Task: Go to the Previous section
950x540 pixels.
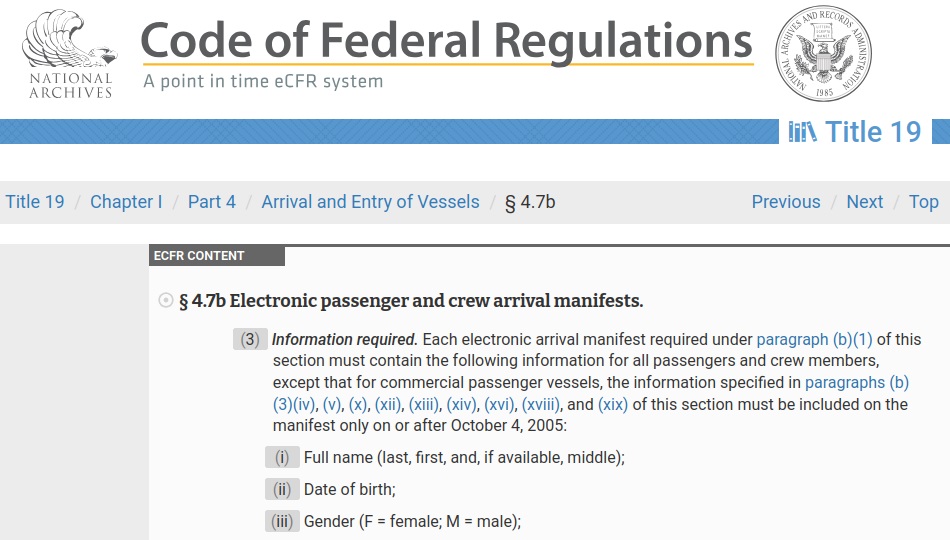Action: [786, 202]
